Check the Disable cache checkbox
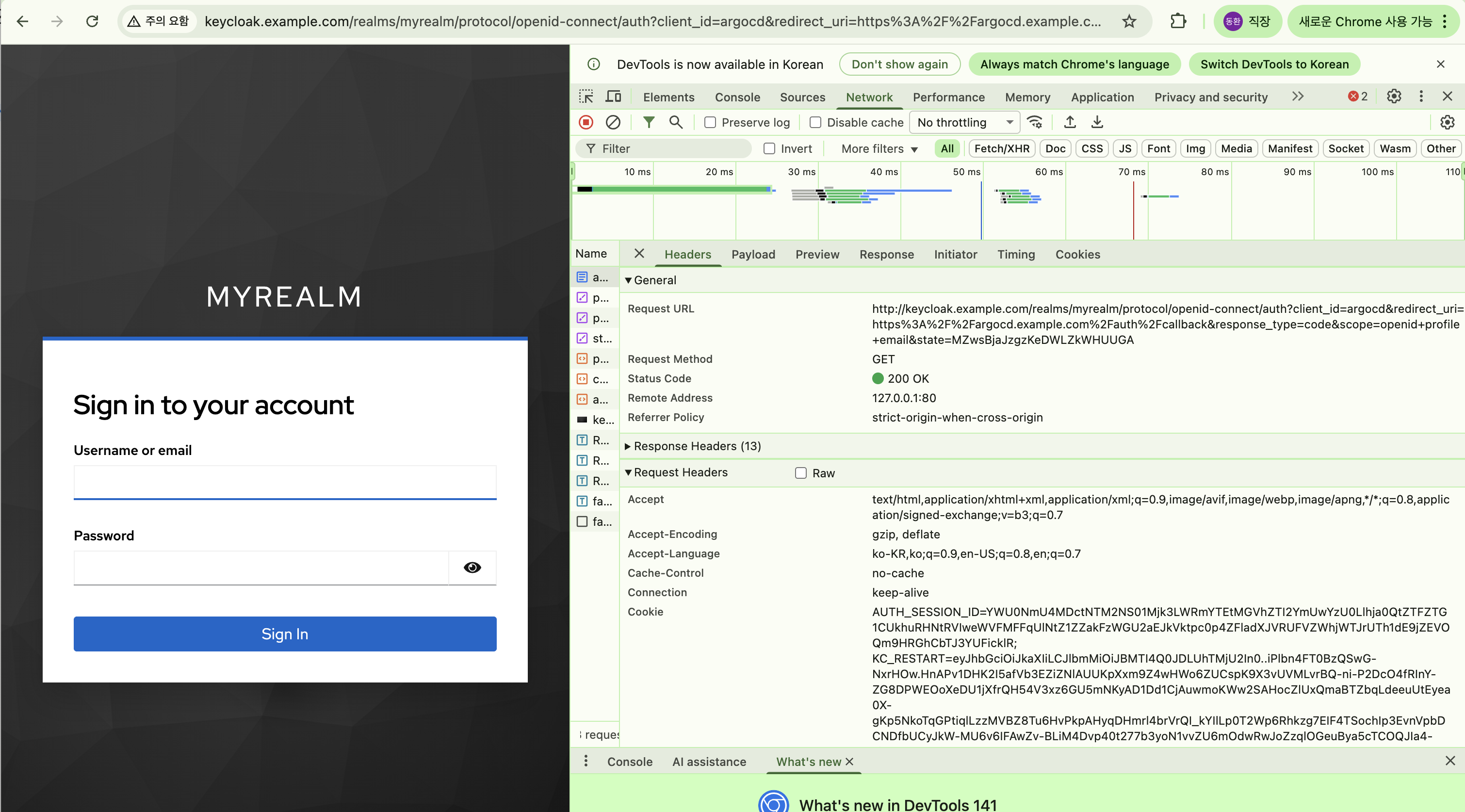 (x=815, y=123)
